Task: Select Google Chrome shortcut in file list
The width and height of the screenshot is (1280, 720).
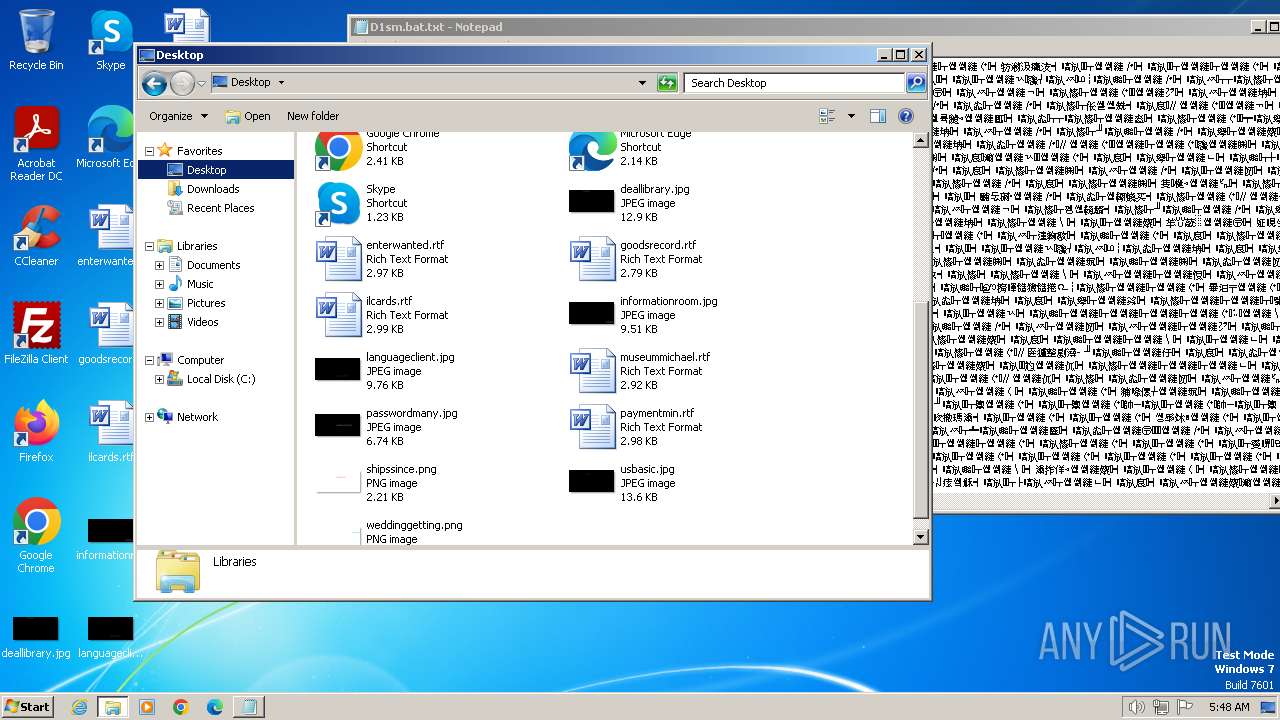Action: 380,150
